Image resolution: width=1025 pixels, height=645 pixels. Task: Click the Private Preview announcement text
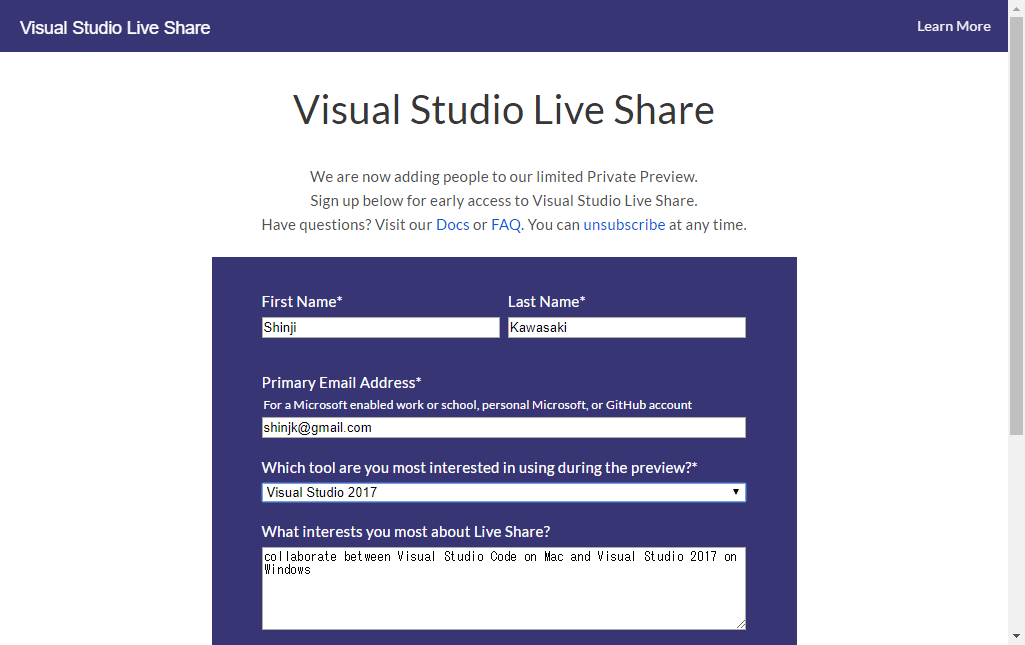pos(503,176)
